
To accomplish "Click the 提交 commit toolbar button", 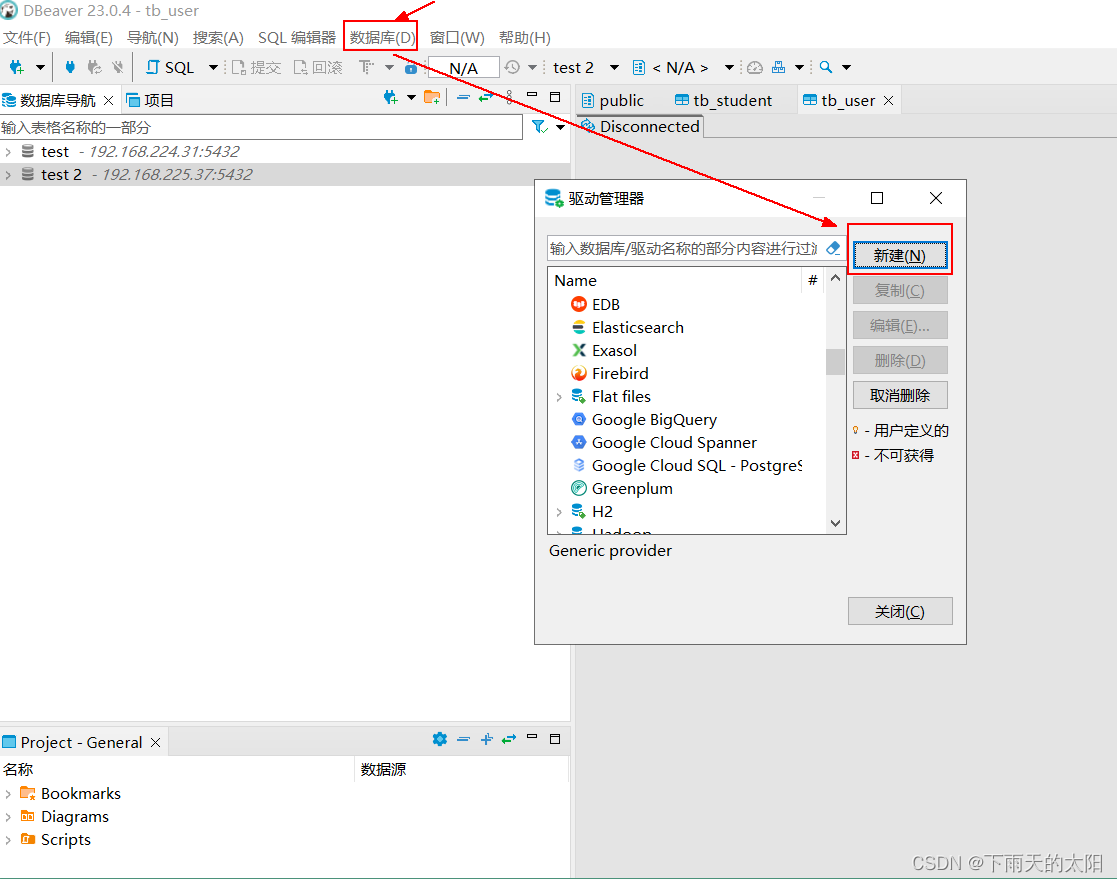I will [256, 68].
